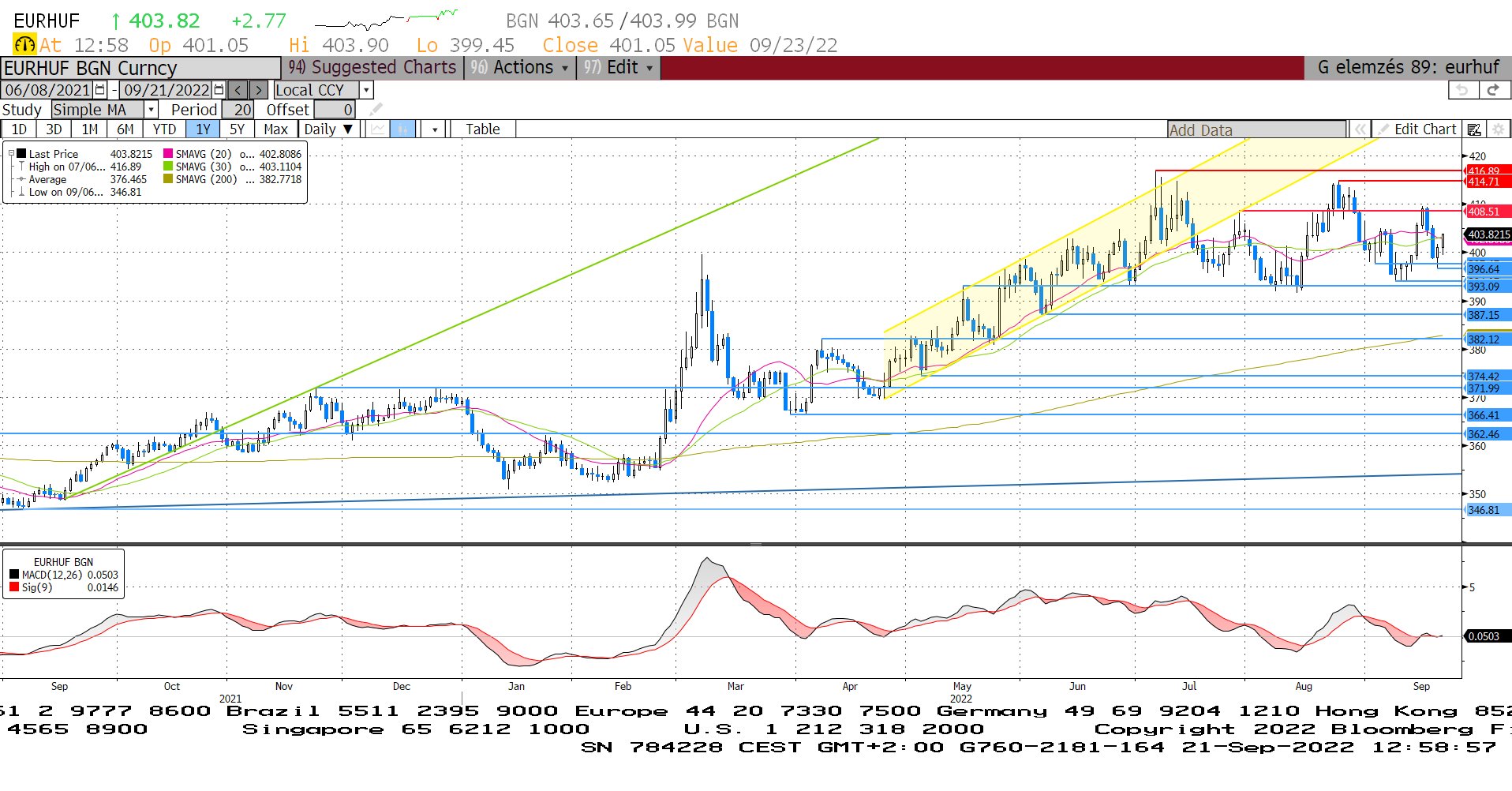Expand the Simple MA study dropdown

151,110
